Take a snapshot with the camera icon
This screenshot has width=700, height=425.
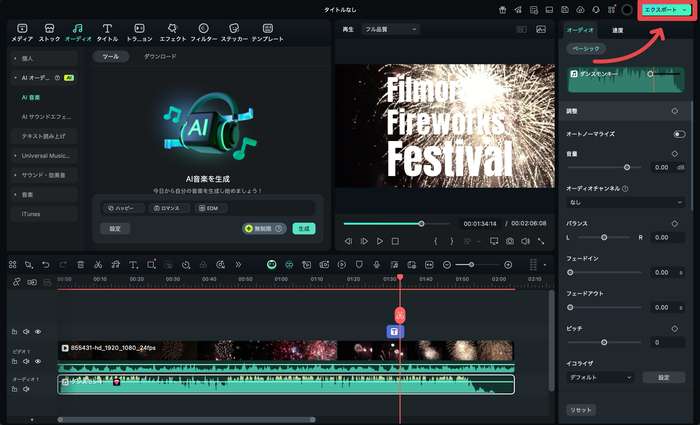click(510, 241)
